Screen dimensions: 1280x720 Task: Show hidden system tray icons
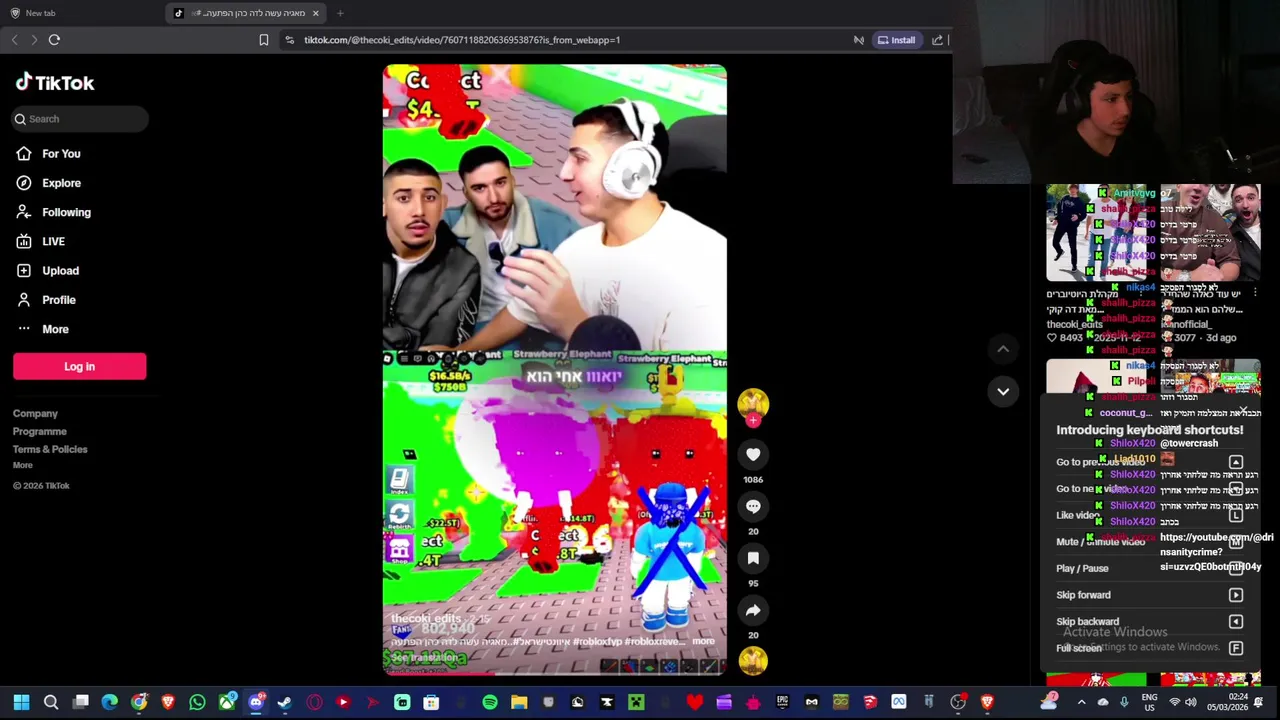tap(1081, 702)
